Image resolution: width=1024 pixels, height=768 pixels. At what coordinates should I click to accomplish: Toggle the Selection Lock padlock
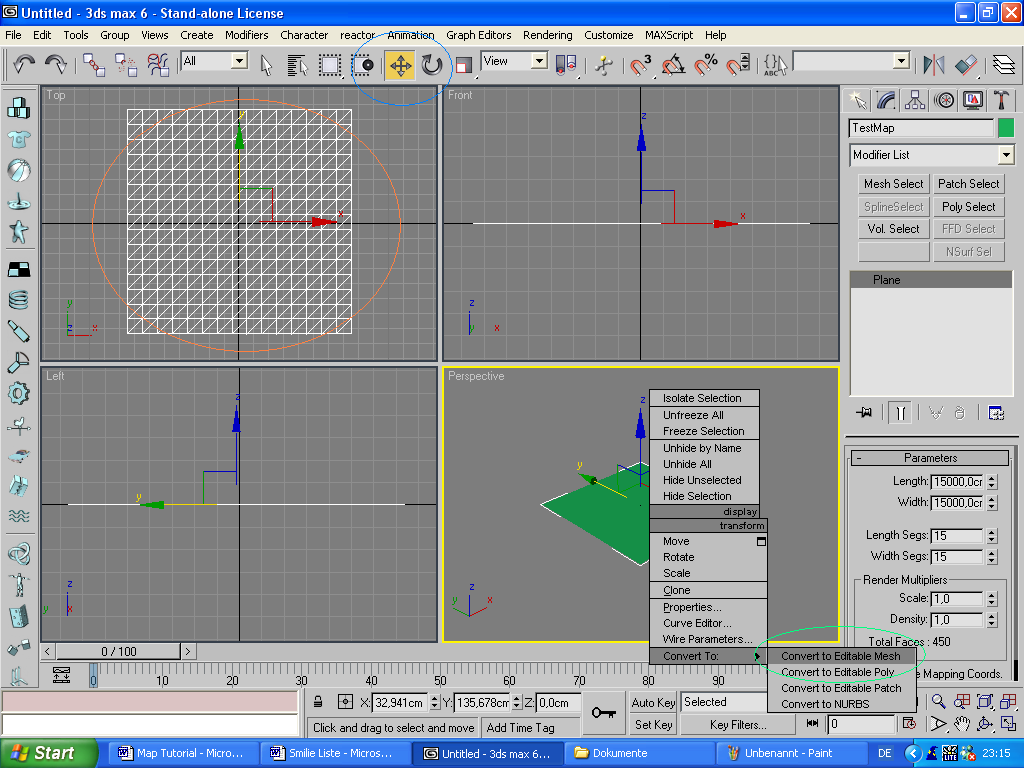[318, 702]
